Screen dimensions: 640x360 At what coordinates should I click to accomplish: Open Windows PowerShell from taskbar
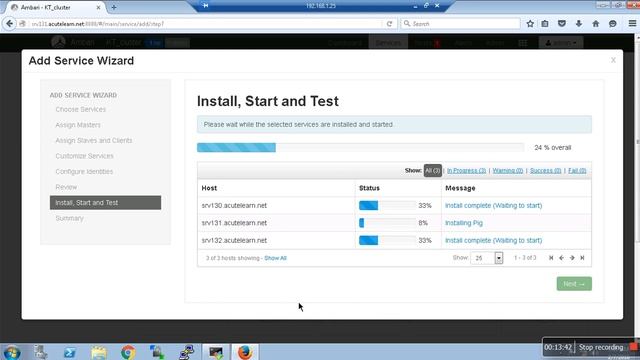tap(70, 352)
